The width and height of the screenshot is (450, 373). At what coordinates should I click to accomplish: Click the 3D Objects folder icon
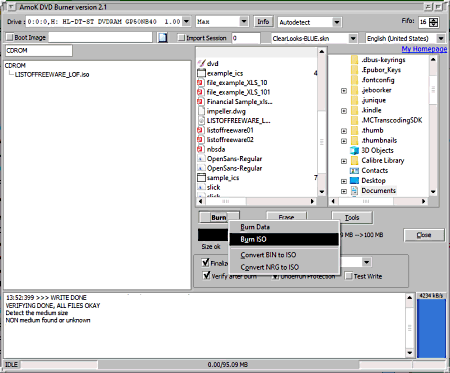354,150
